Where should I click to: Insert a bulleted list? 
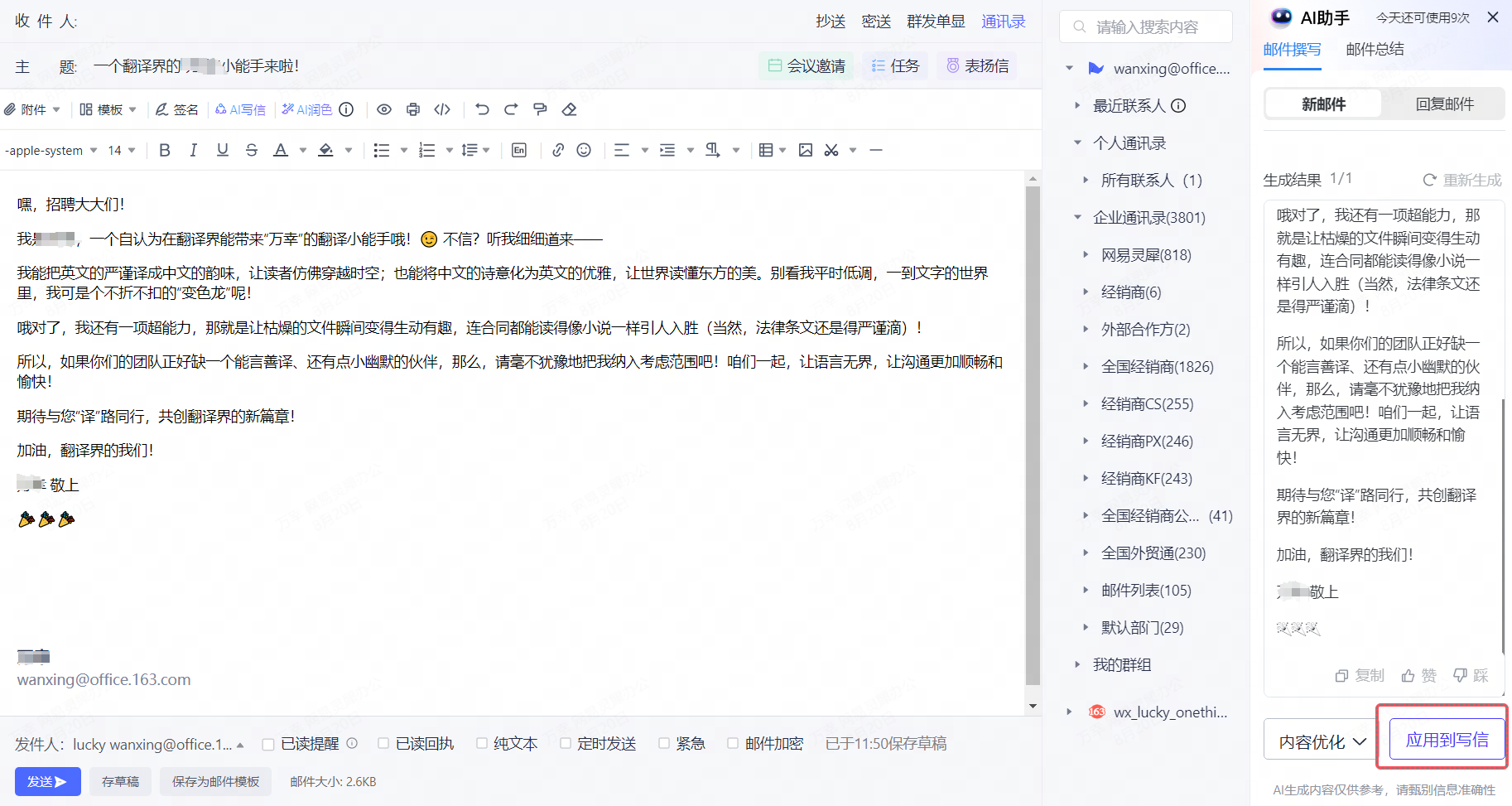(381, 150)
